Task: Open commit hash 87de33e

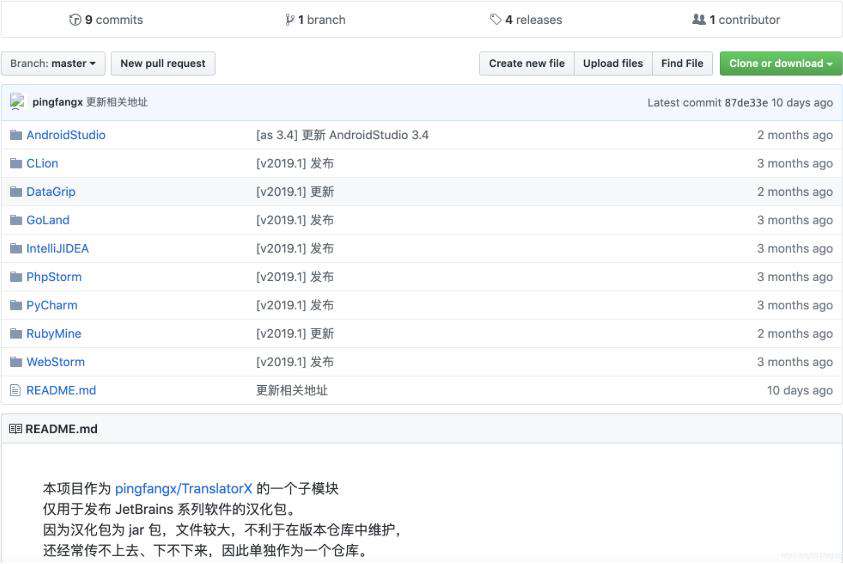Action: click(746, 103)
